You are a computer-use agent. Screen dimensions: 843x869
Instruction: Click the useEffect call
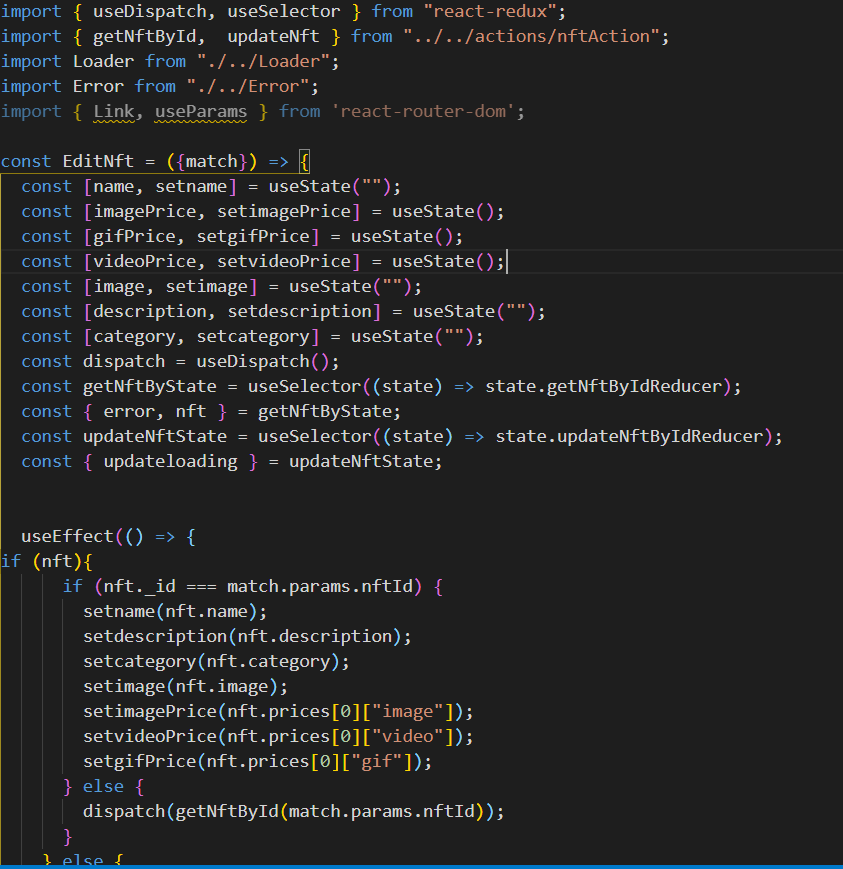(67, 536)
